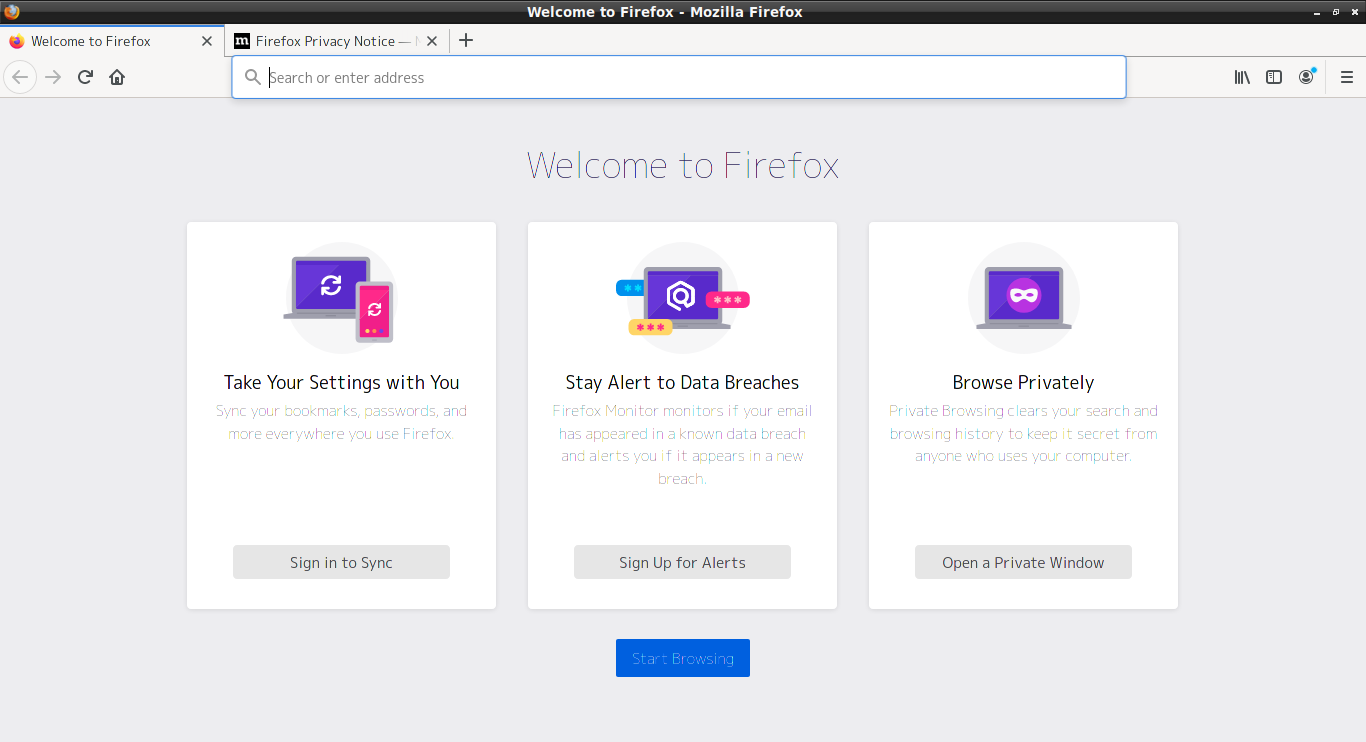Click Stay Alert to Data Breaches heading

point(682,382)
